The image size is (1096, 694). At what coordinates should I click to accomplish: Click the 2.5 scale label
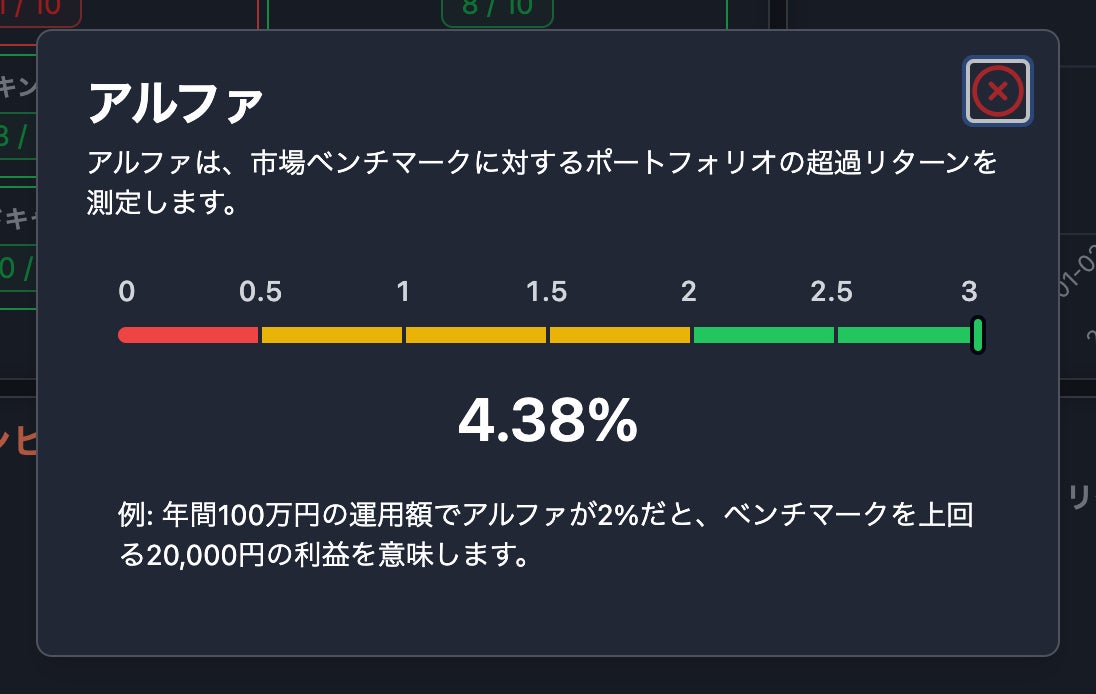coord(832,292)
